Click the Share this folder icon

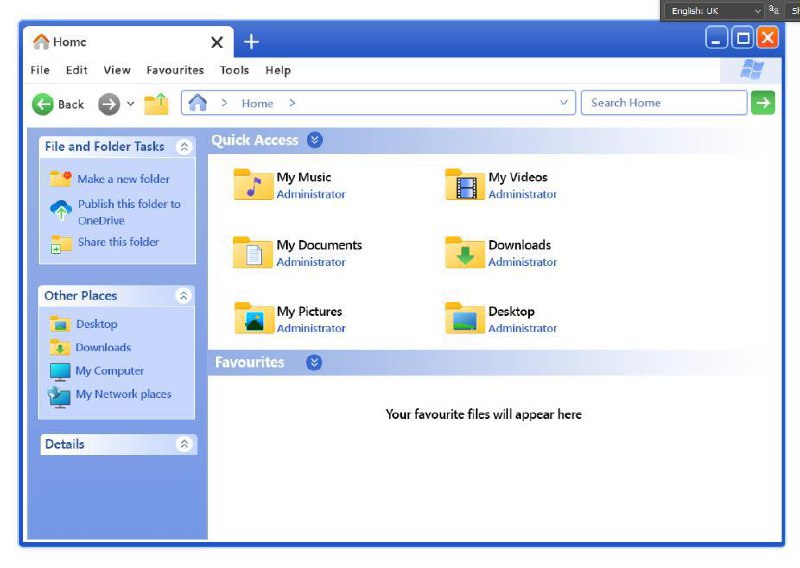tap(61, 244)
